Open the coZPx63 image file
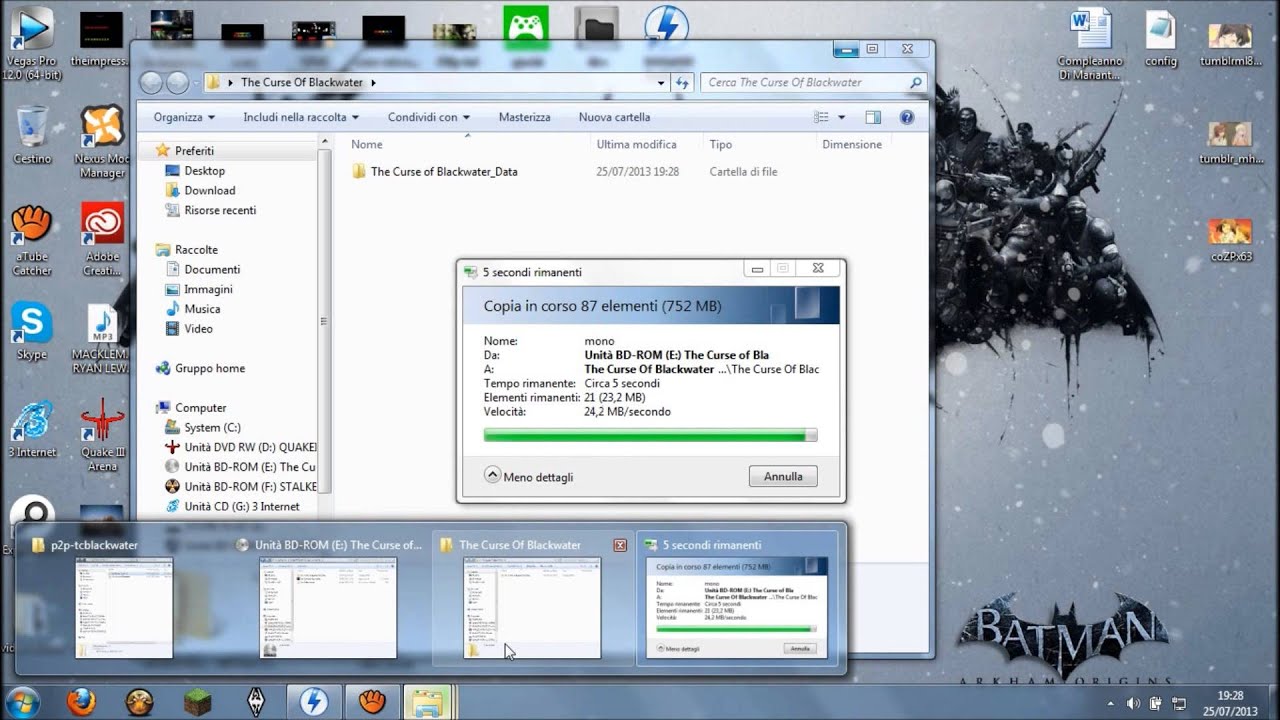Viewport: 1280px width, 720px height. point(1231,240)
